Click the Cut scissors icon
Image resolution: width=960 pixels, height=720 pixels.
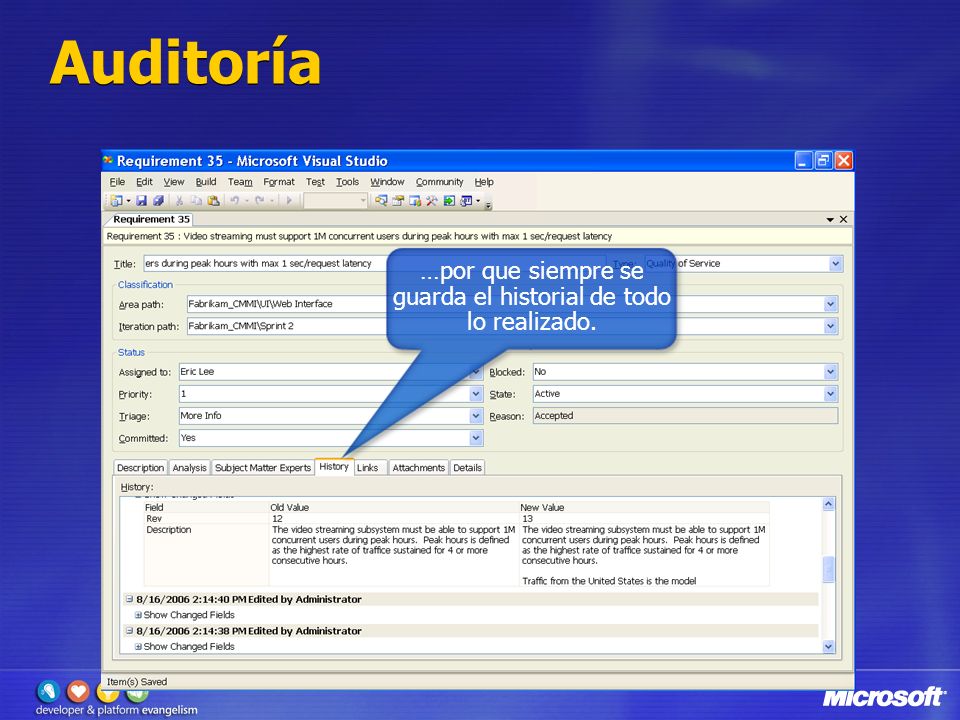click(x=179, y=200)
